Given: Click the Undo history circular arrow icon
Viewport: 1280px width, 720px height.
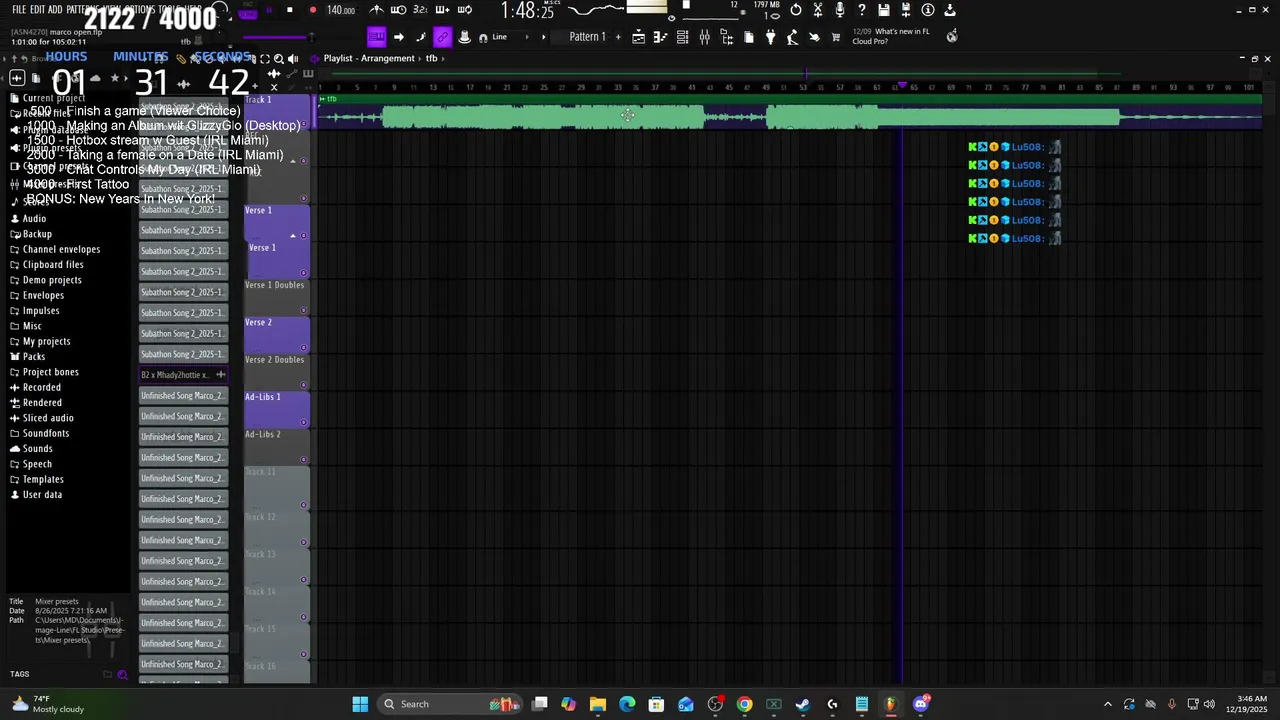Looking at the screenshot, I should [795, 10].
